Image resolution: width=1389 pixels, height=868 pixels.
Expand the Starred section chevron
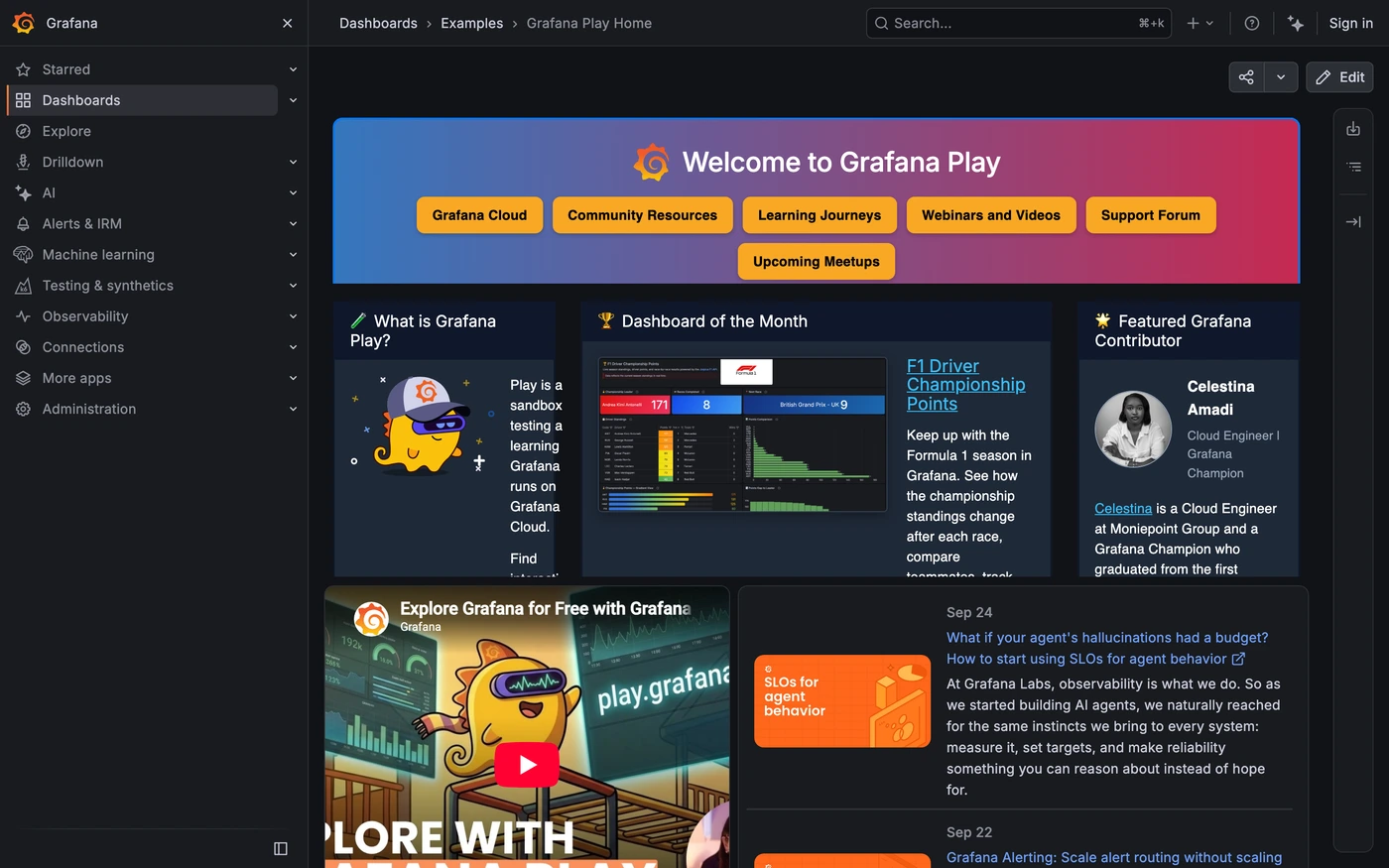[293, 69]
